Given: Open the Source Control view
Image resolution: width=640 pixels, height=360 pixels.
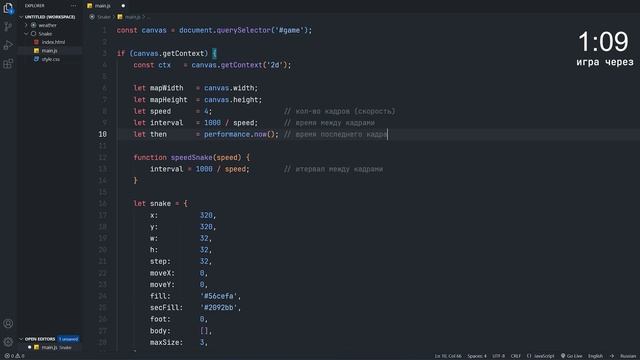Looking at the screenshot, I should 8,27.
